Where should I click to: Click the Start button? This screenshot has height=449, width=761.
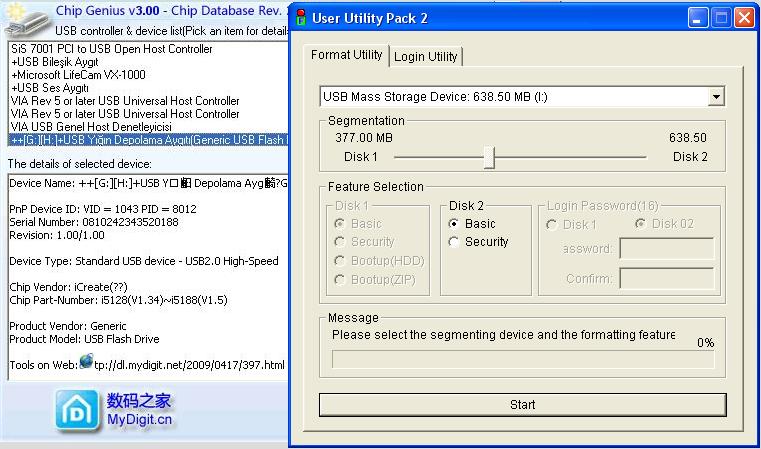(x=523, y=405)
